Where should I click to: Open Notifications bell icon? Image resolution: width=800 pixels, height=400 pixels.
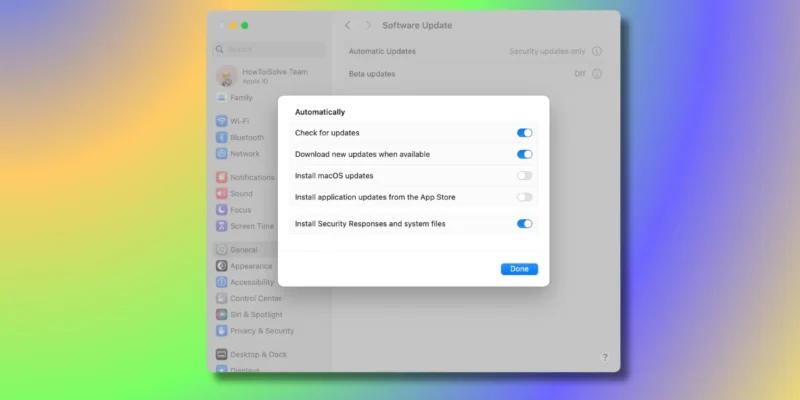pyautogui.click(x=221, y=177)
